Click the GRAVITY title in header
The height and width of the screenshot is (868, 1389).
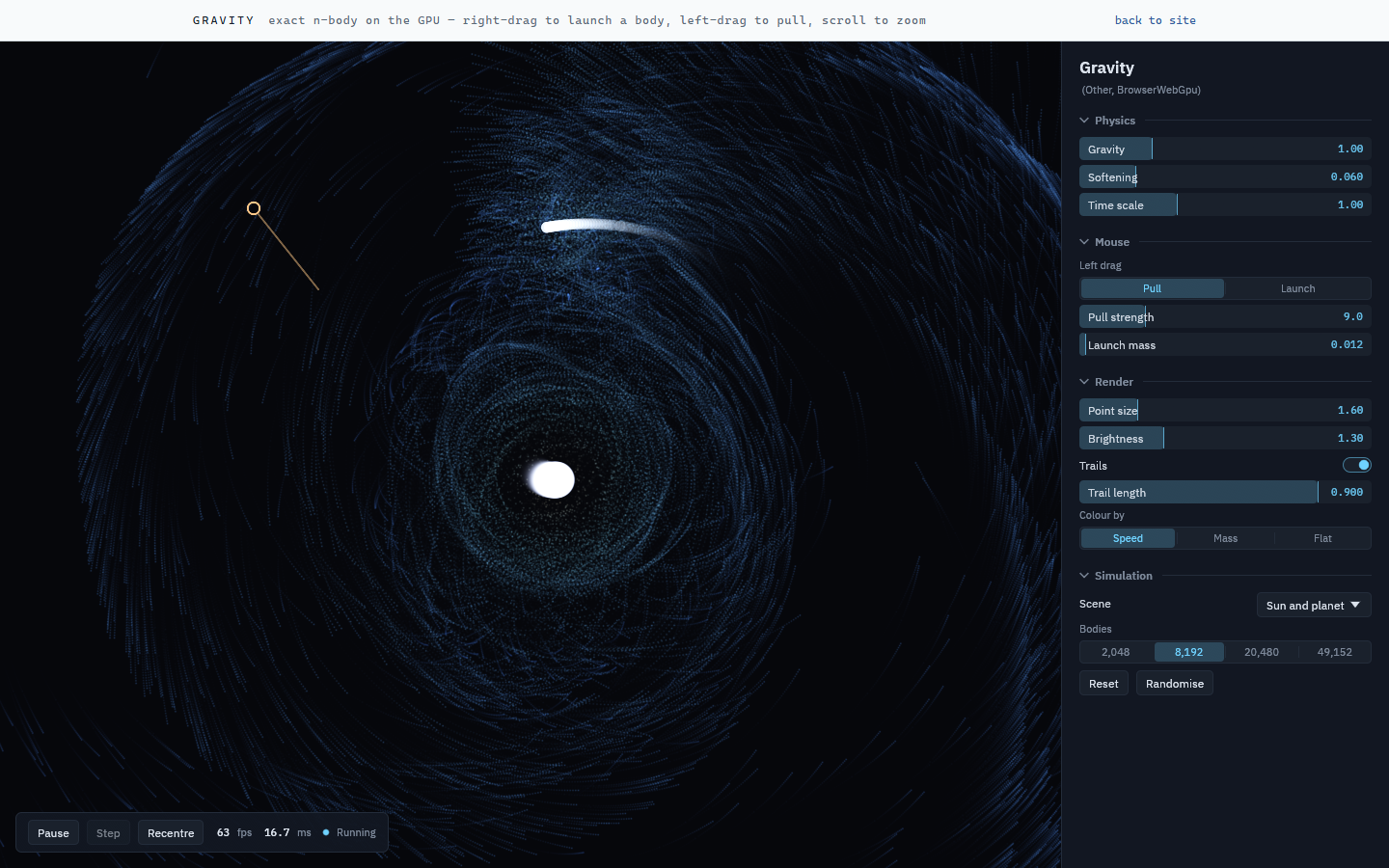(223, 20)
